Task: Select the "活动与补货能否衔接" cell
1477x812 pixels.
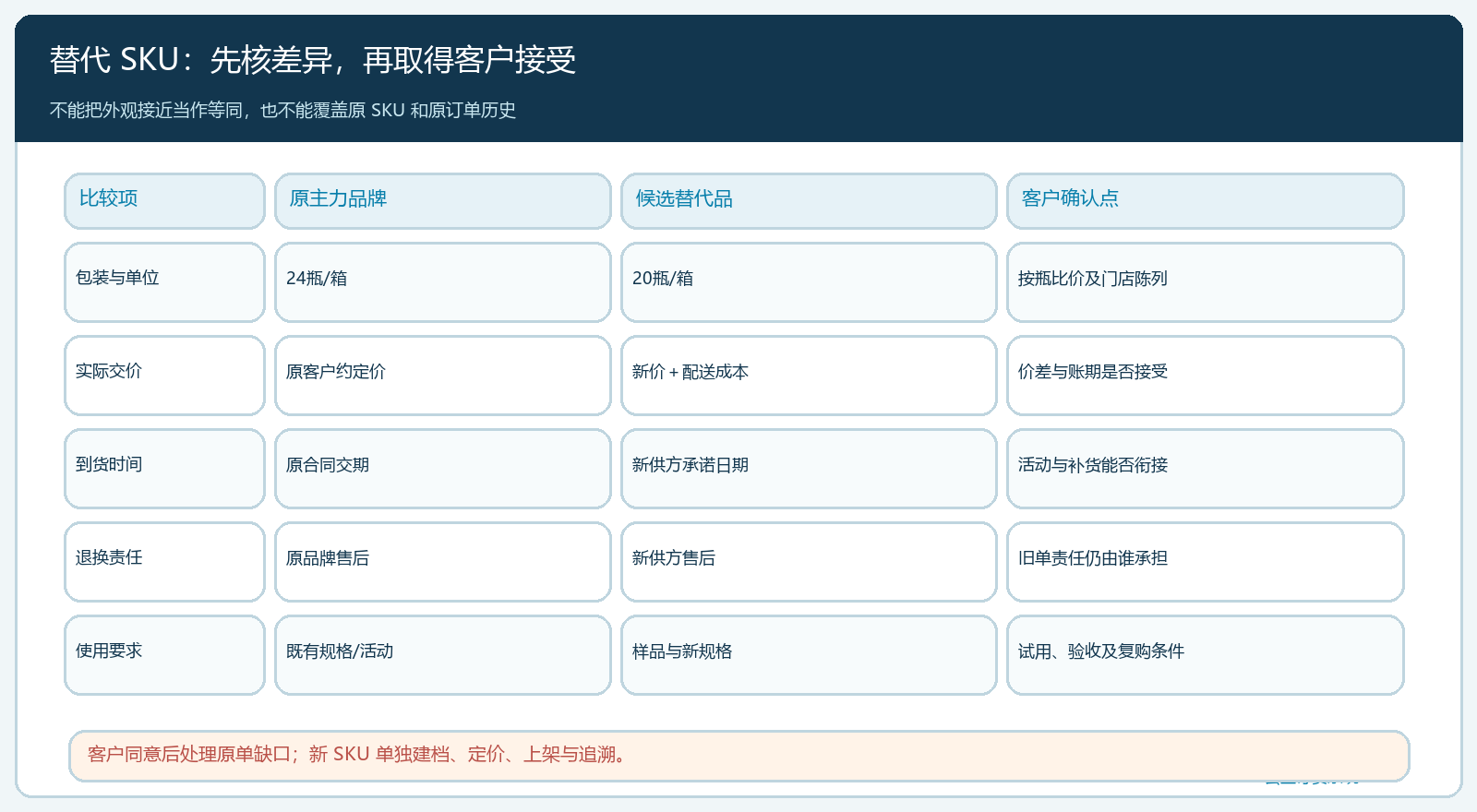Action: coord(1206,469)
